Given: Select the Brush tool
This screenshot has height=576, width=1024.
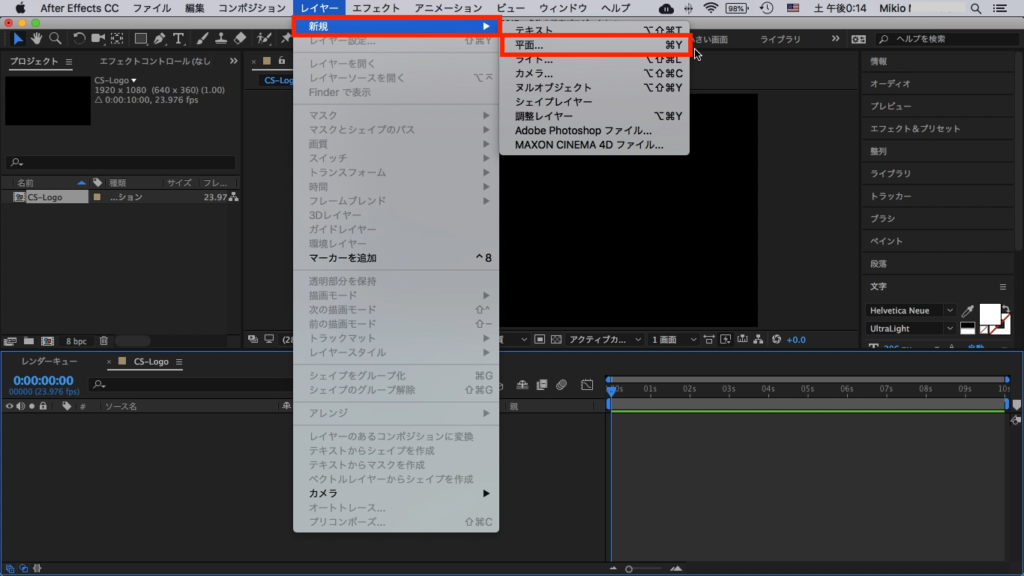Looking at the screenshot, I should [202, 39].
